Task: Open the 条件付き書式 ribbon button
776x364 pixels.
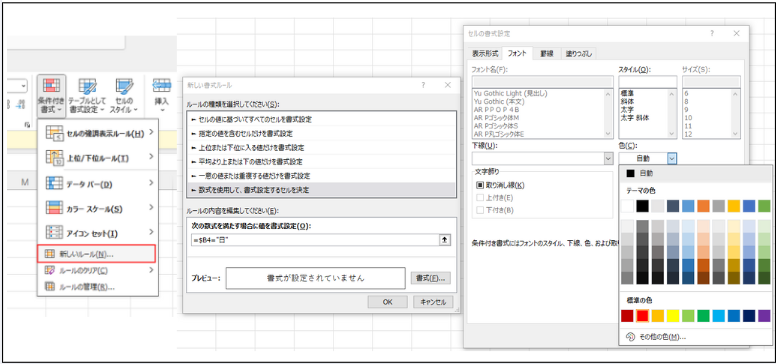Action: tap(51, 96)
